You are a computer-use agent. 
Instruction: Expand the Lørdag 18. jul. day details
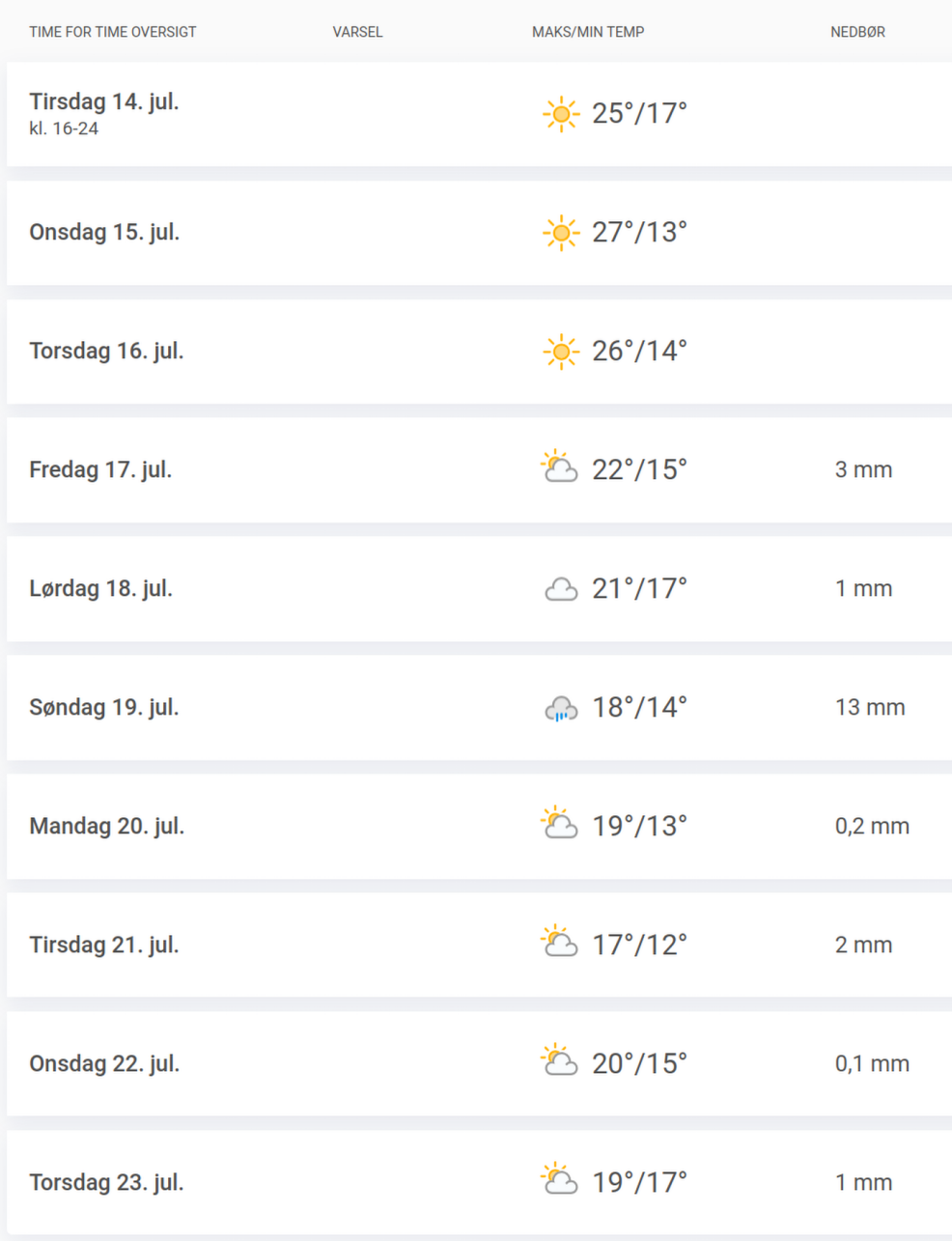479,589
